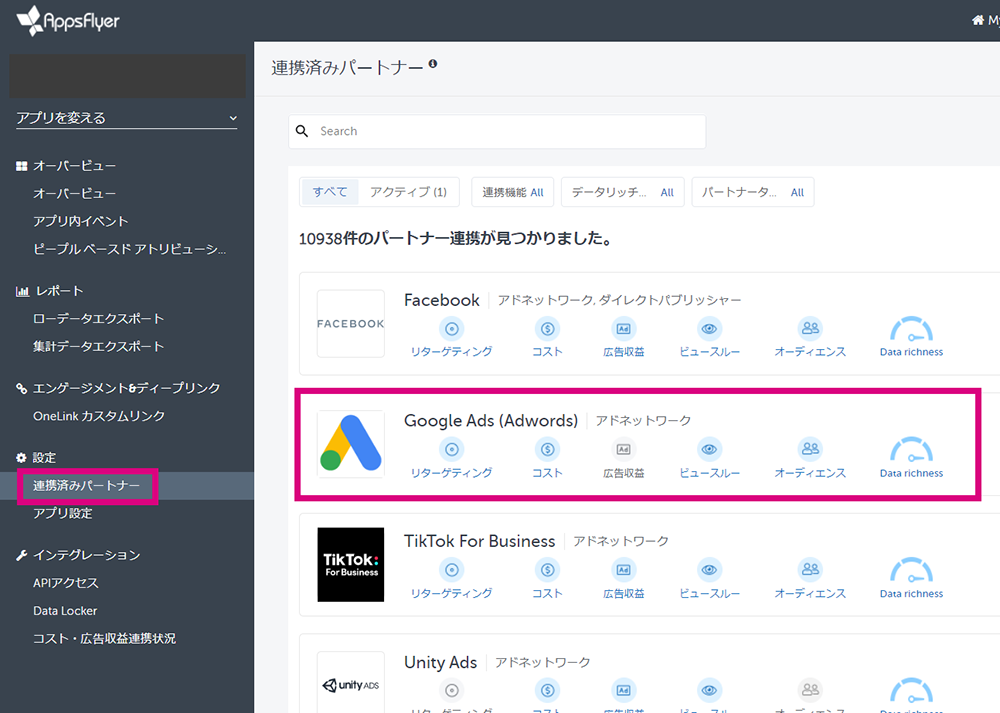
Task: Open the TikTok For Business logo
Action: click(x=351, y=564)
